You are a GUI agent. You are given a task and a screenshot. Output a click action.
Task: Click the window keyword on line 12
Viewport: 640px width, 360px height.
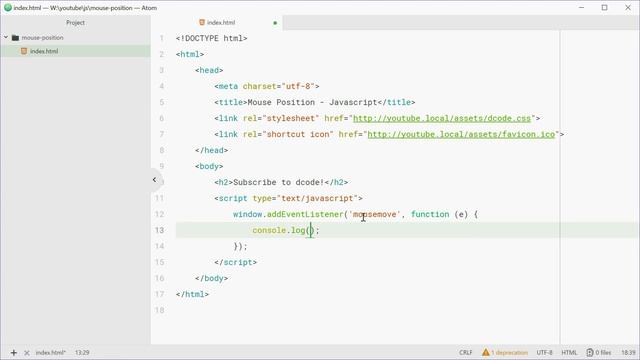click(x=247, y=214)
